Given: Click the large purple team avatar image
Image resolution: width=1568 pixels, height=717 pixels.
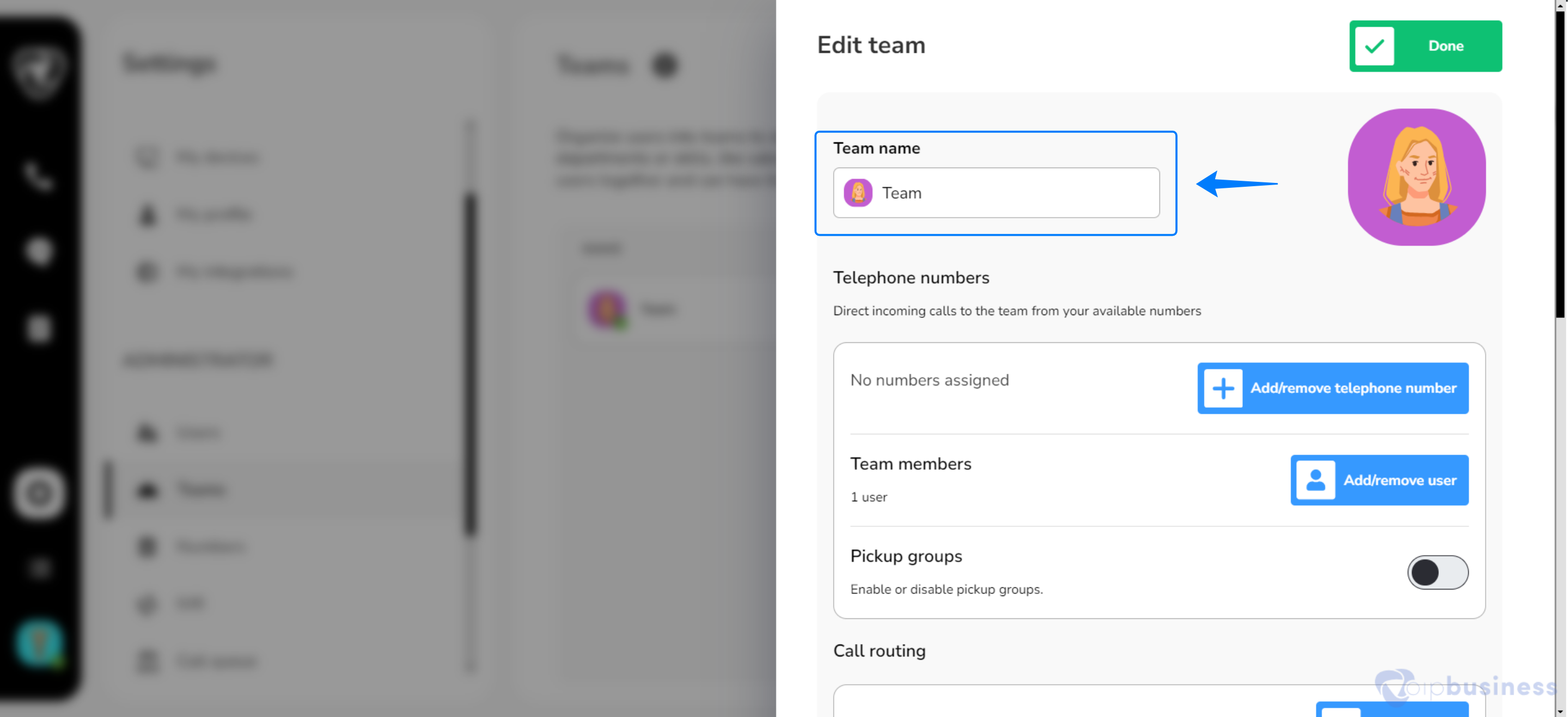Looking at the screenshot, I should [1417, 177].
